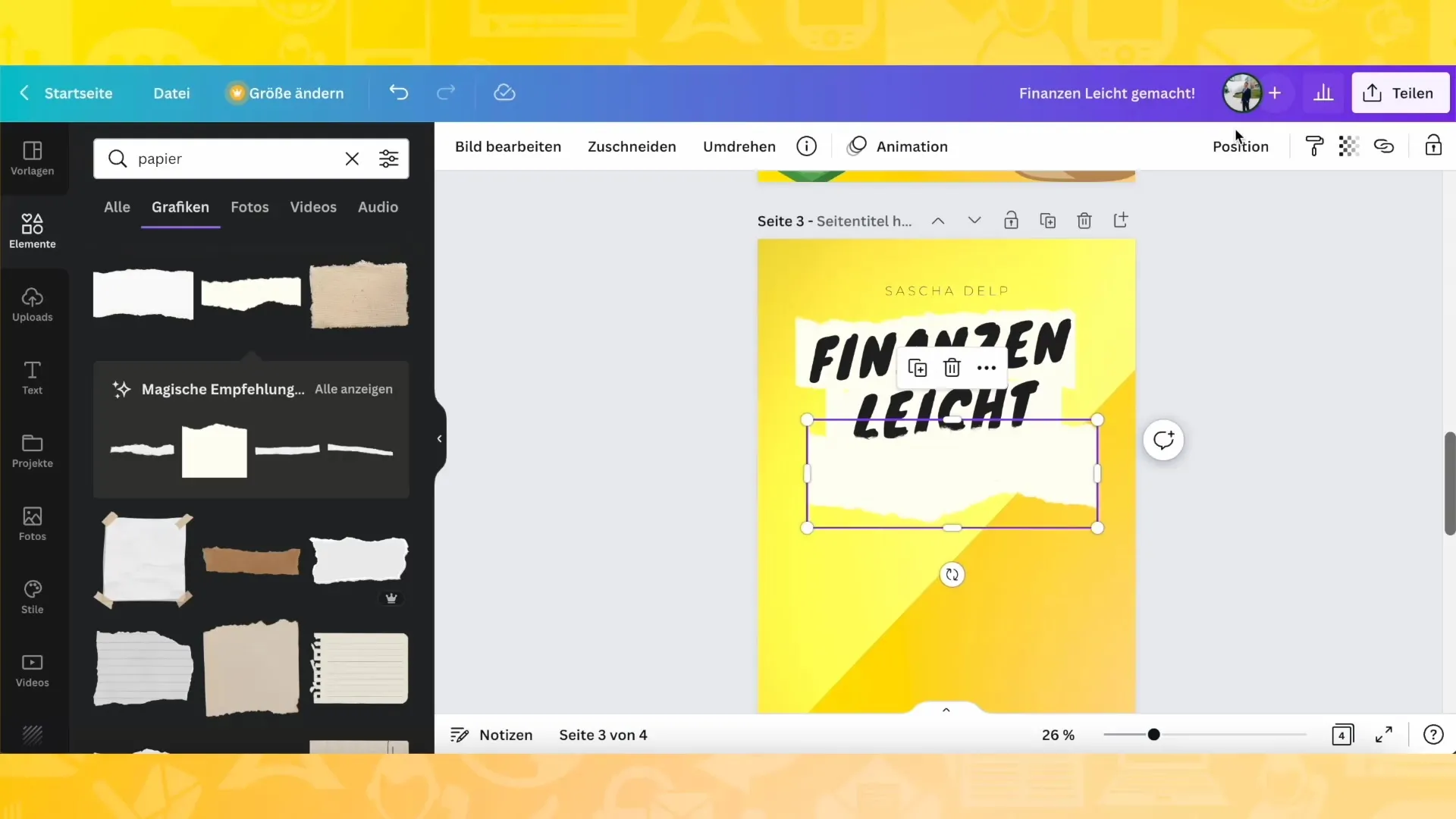The image size is (1456, 819).
Task: Click the Alle (All) tab in search results
Action: (x=117, y=207)
